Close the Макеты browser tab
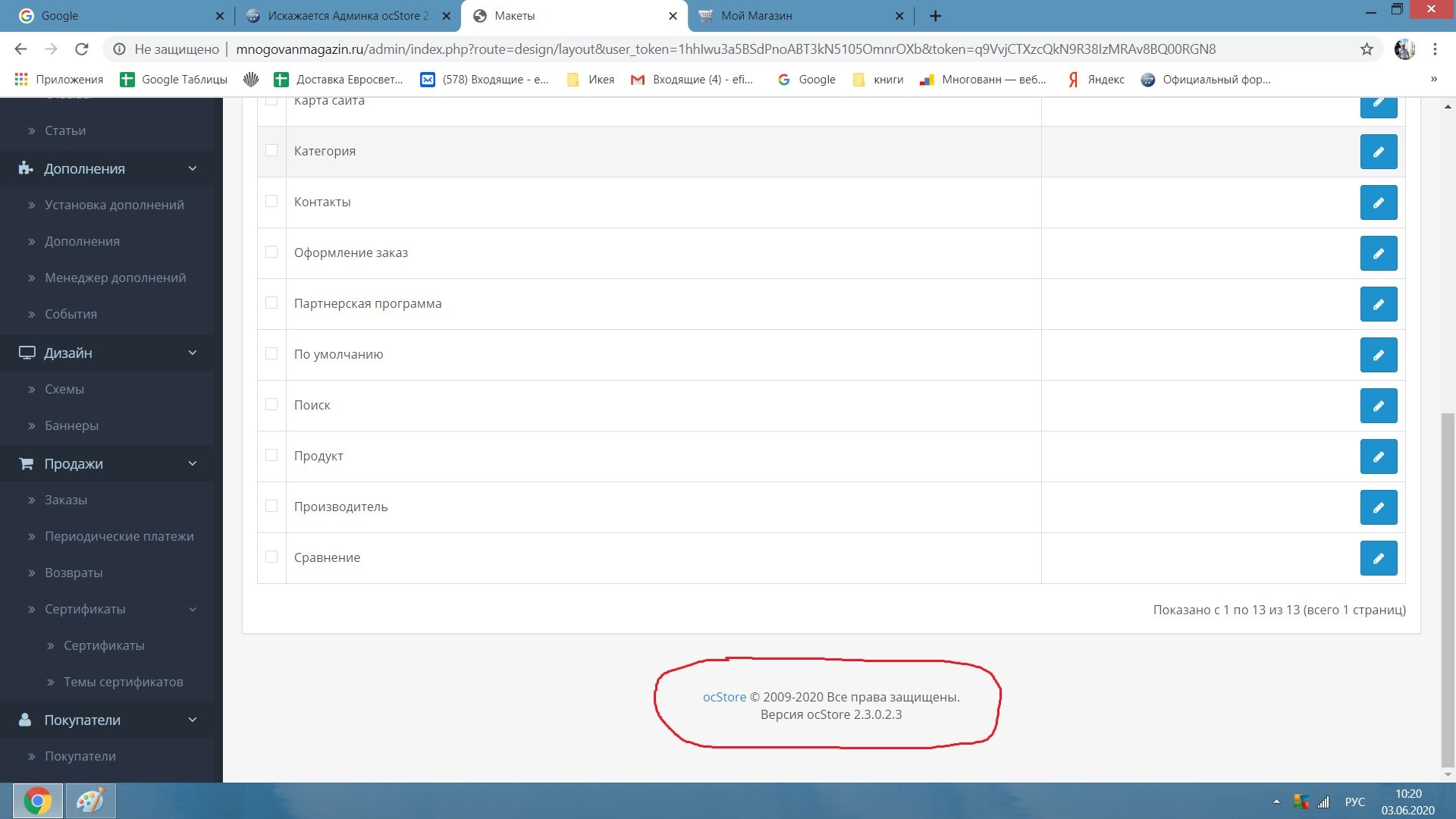This screenshot has width=1456, height=819. pyautogui.click(x=673, y=16)
